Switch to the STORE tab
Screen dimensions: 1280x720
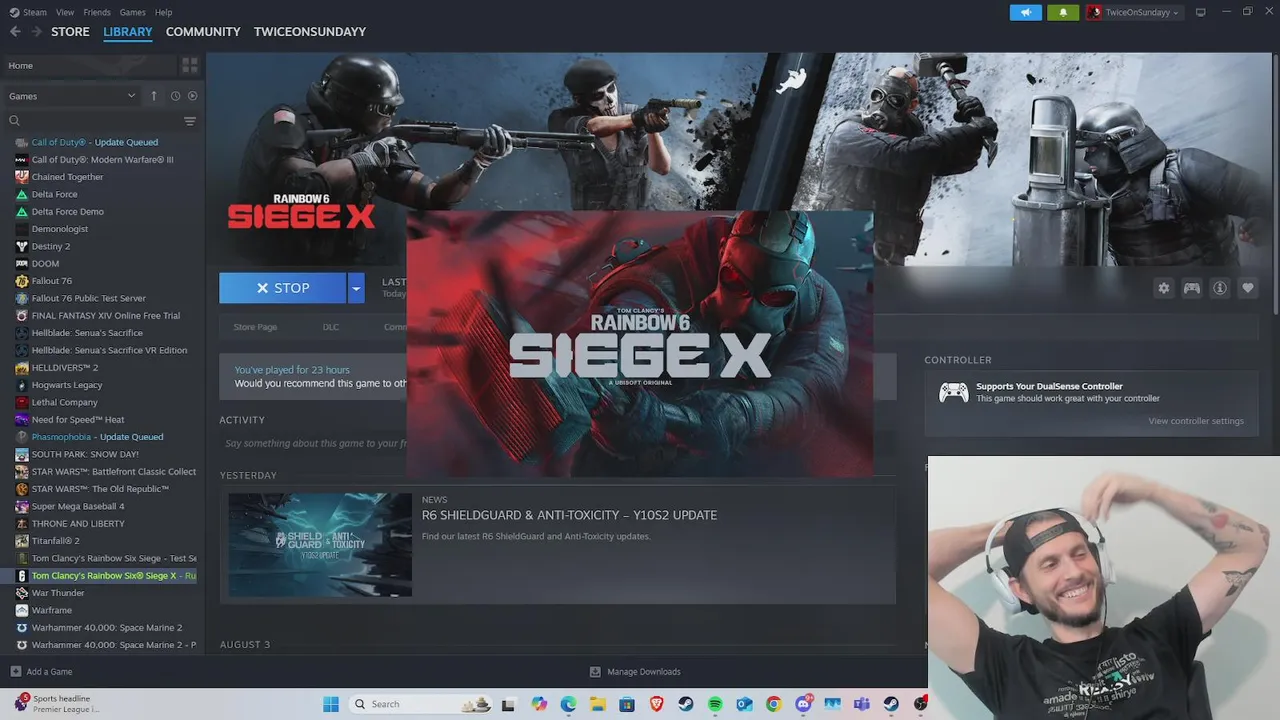click(70, 32)
